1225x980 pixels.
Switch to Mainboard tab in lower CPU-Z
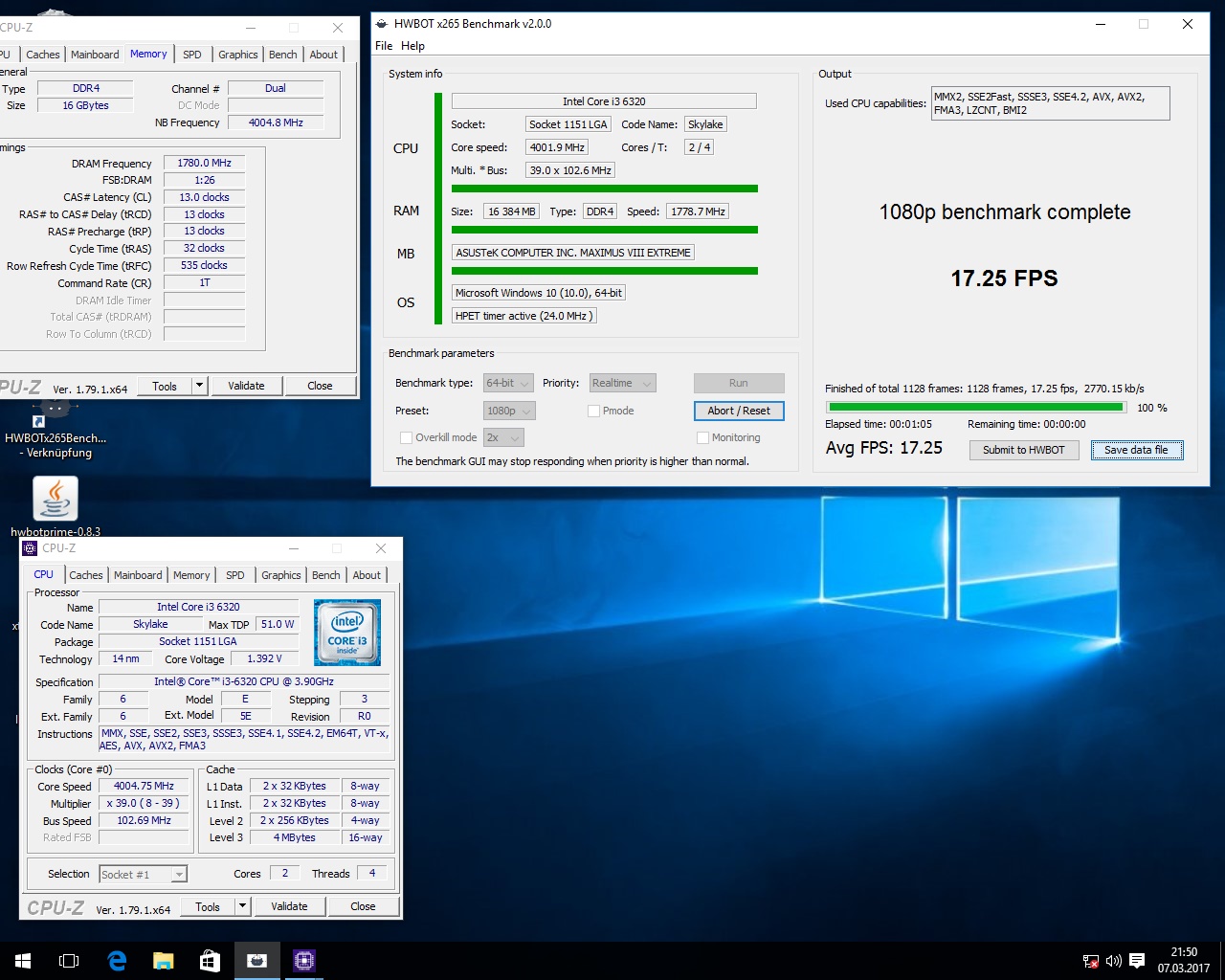138,575
